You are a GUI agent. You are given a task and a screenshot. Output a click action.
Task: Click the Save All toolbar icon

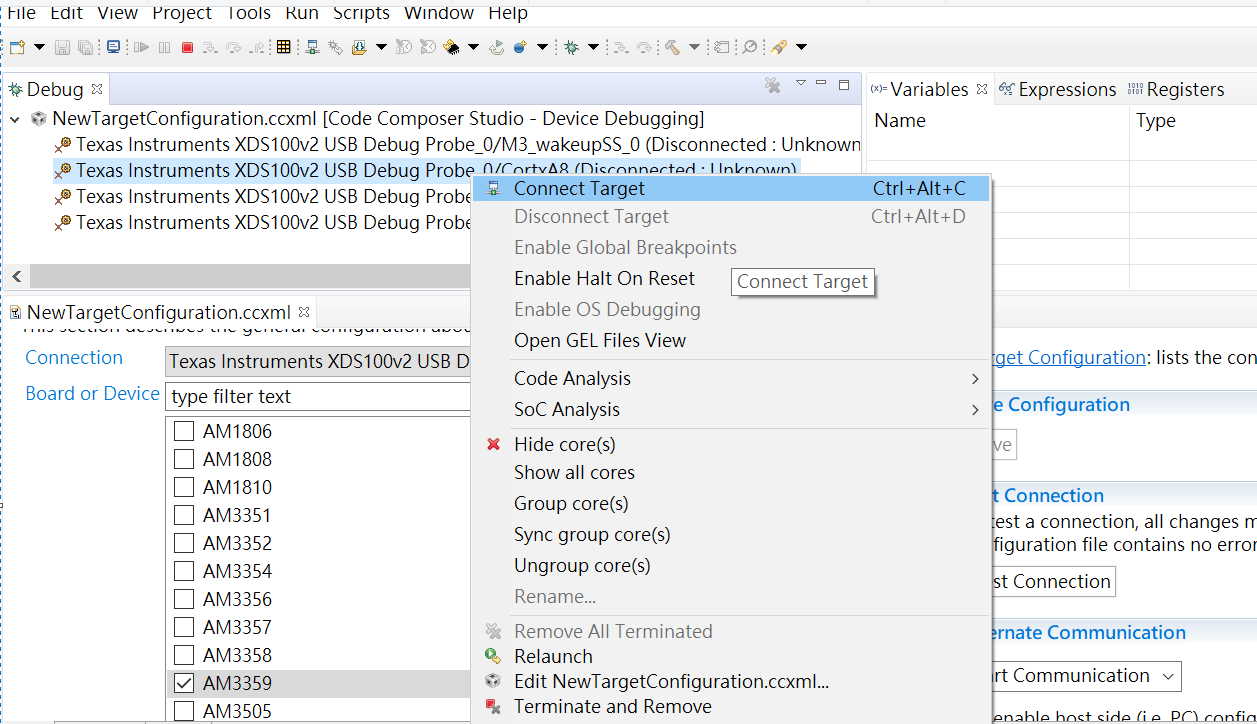tap(85, 47)
